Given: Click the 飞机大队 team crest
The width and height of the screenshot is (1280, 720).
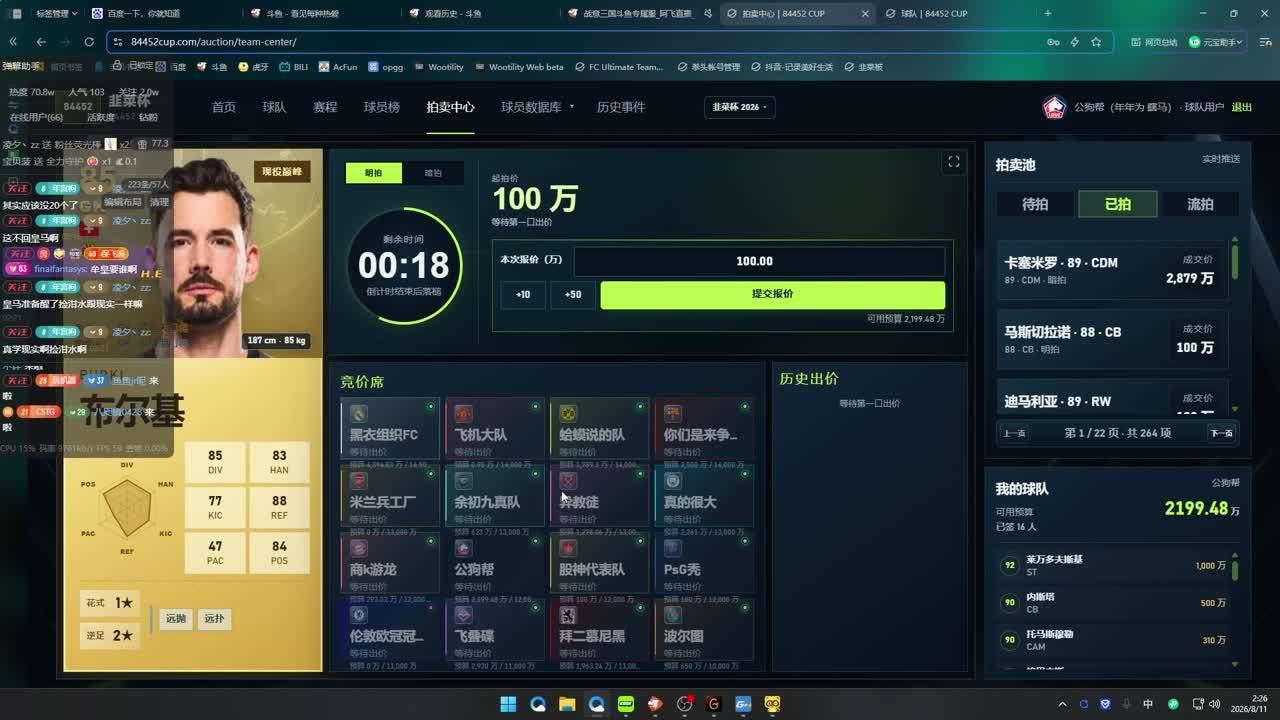Looking at the screenshot, I should (x=464, y=414).
